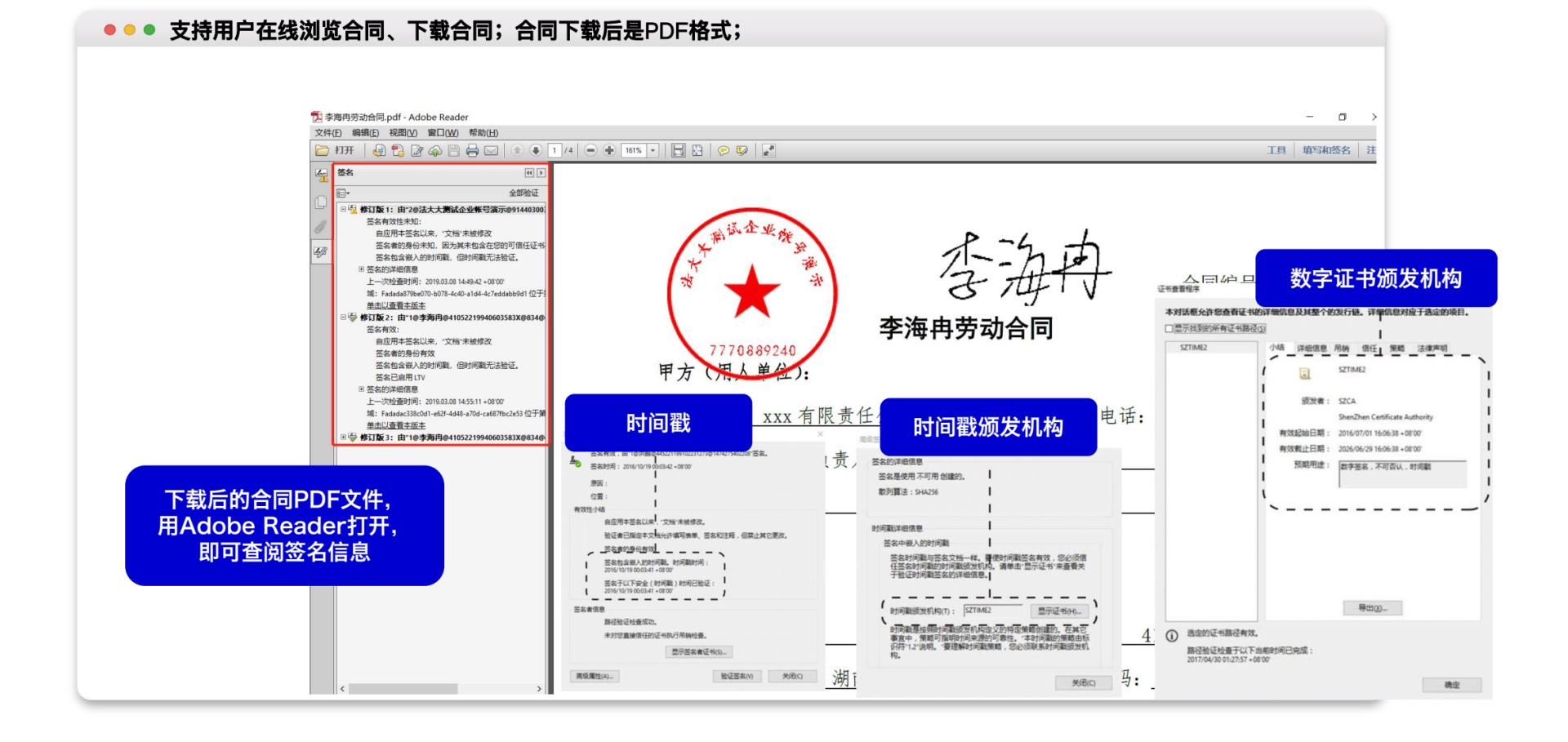Click the 161% zoom value field
Viewport: 1568px width, 742px height.
coord(635,150)
